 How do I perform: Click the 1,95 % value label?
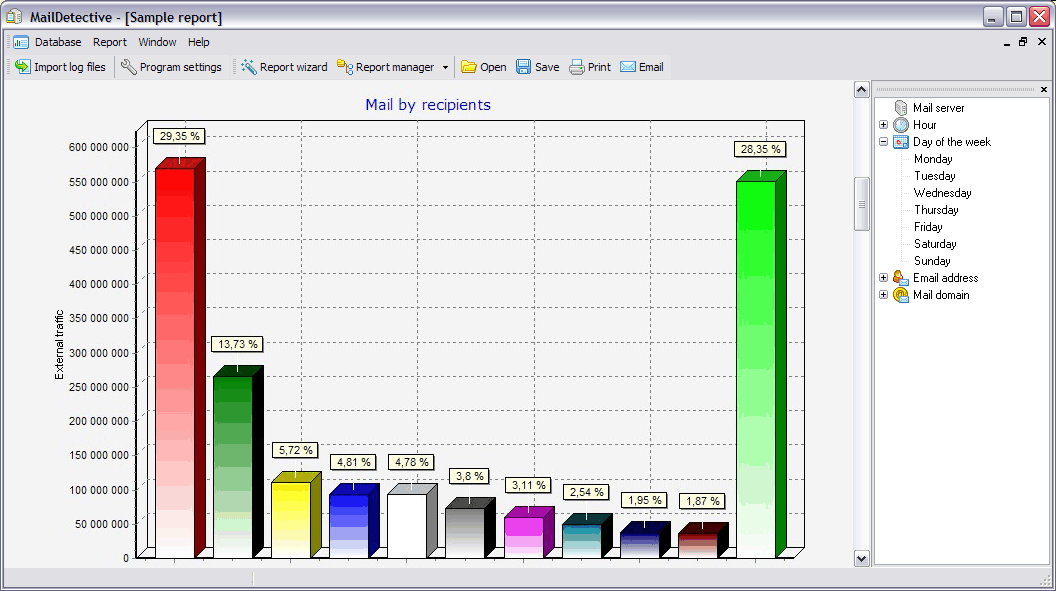(644, 500)
